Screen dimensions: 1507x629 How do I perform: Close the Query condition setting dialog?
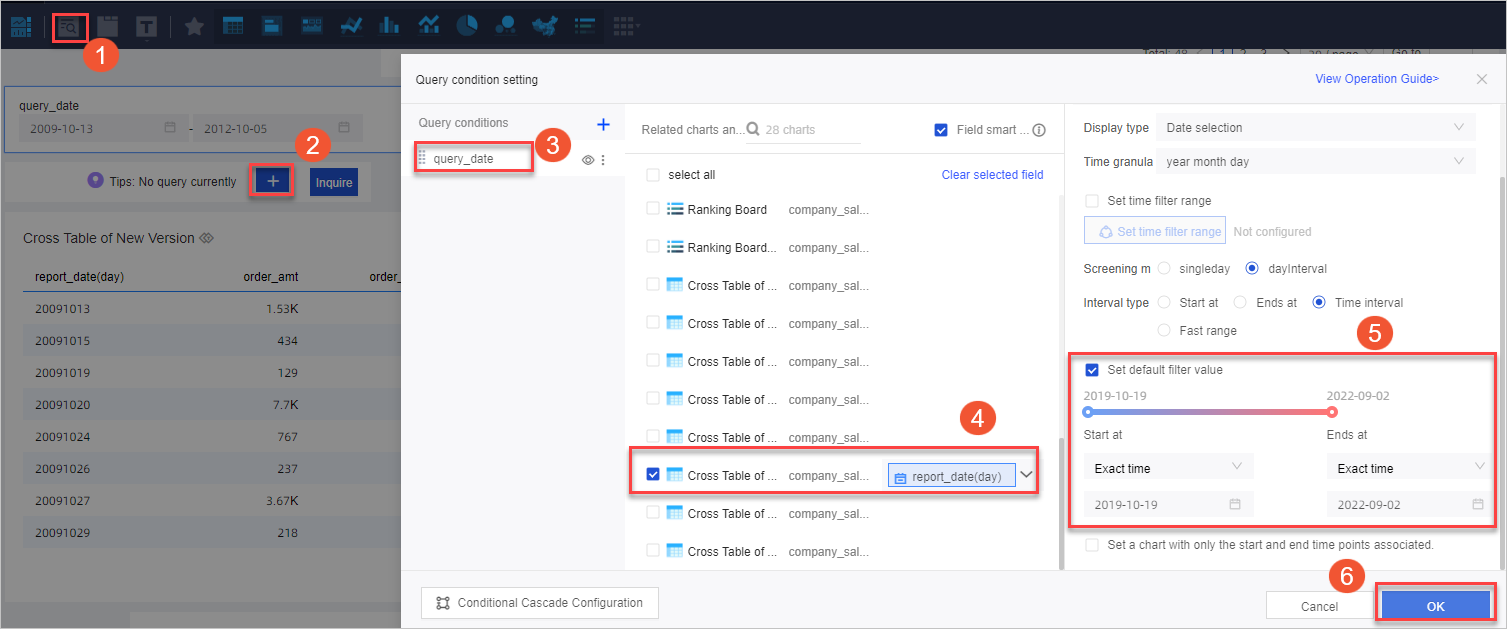[x=1482, y=79]
